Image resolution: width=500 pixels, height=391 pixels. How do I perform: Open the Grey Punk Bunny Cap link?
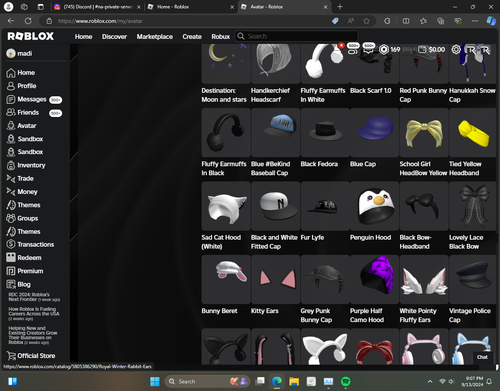316,315
